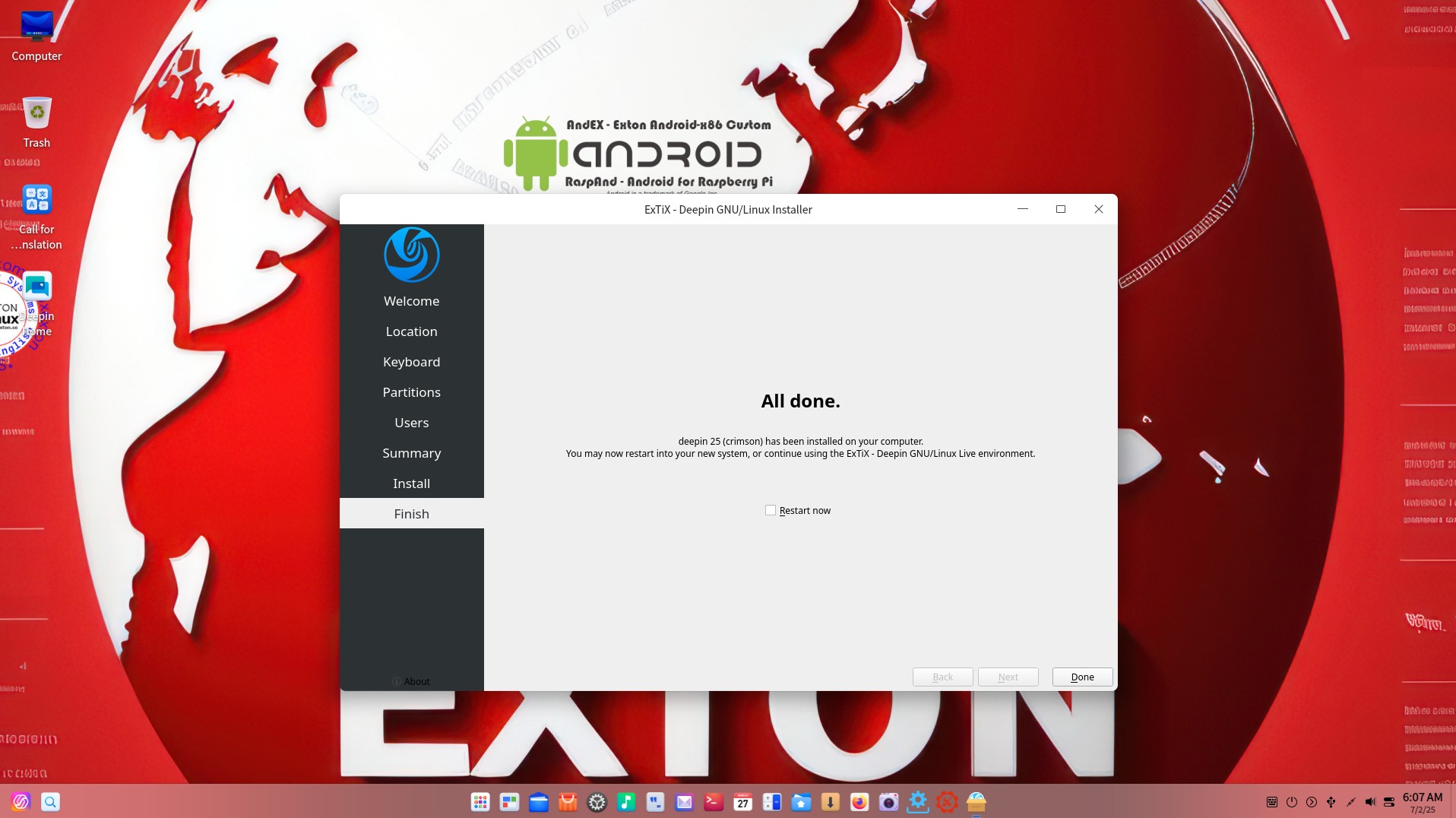Viewport: 1456px width, 818px height.
Task: Launch Firefox from the dock
Action: pyautogui.click(x=859, y=801)
